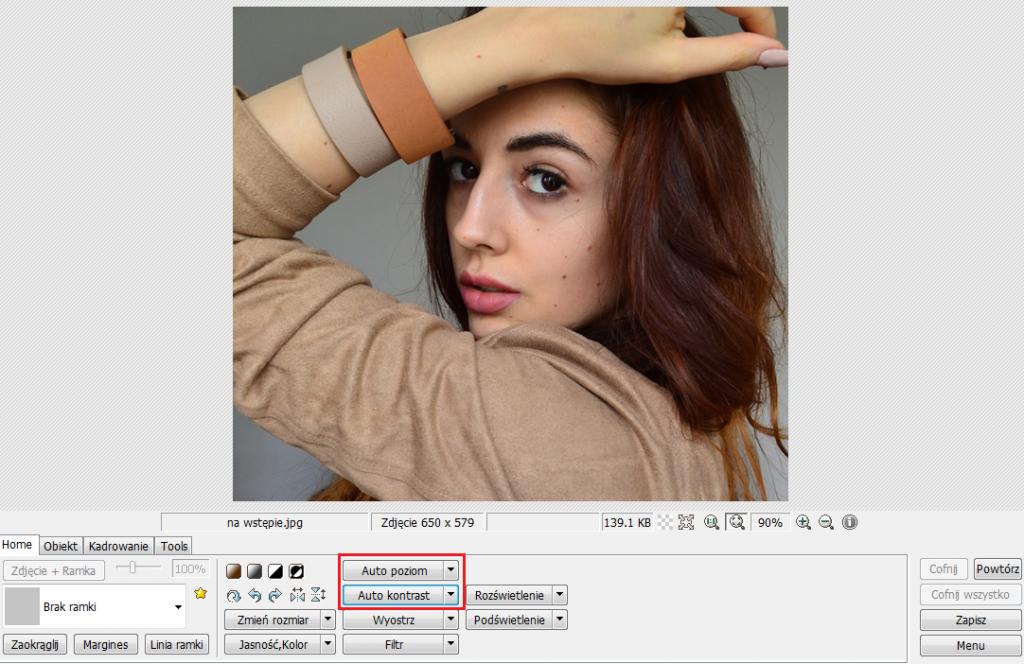Switch to the Obiekt tab

tap(61, 546)
